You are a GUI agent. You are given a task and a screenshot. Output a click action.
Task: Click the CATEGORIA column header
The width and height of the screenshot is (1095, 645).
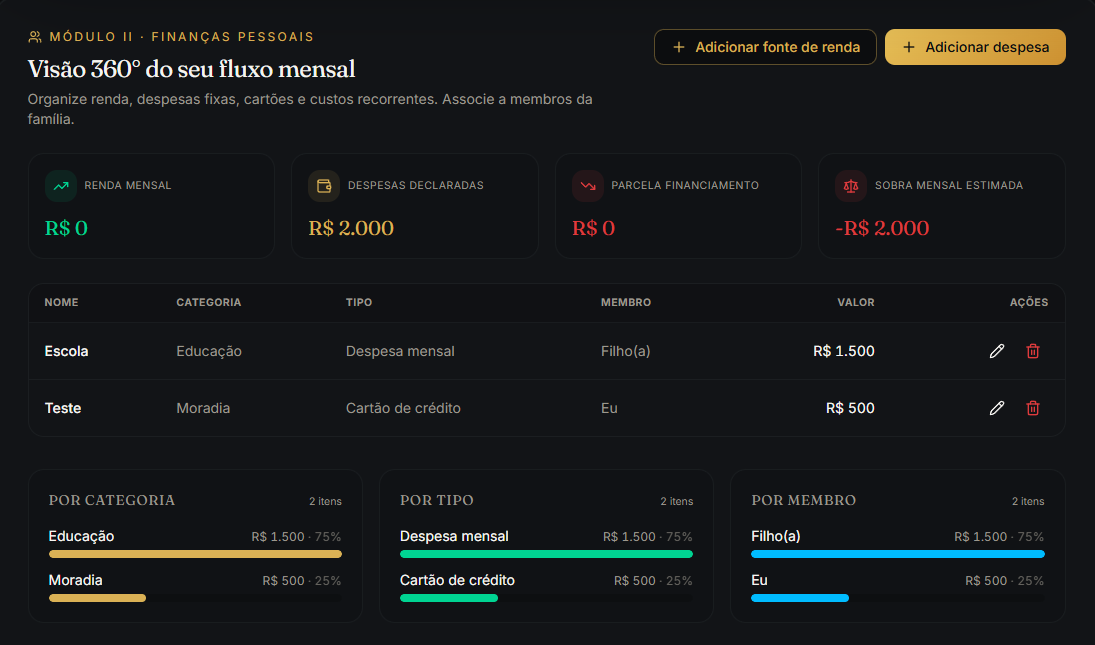pyautogui.click(x=209, y=302)
